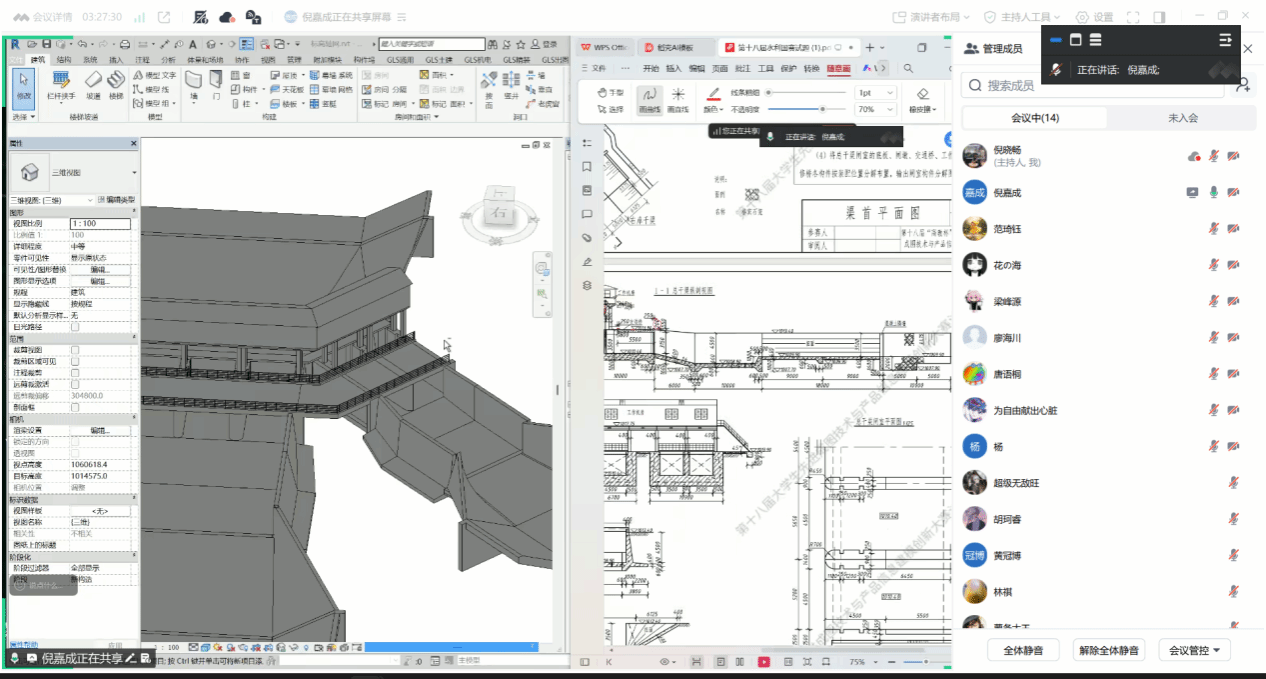Viewport: 1266px width, 679px height.
Task: Open the 结构 ribbon tab in Revit
Action: pos(64,60)
